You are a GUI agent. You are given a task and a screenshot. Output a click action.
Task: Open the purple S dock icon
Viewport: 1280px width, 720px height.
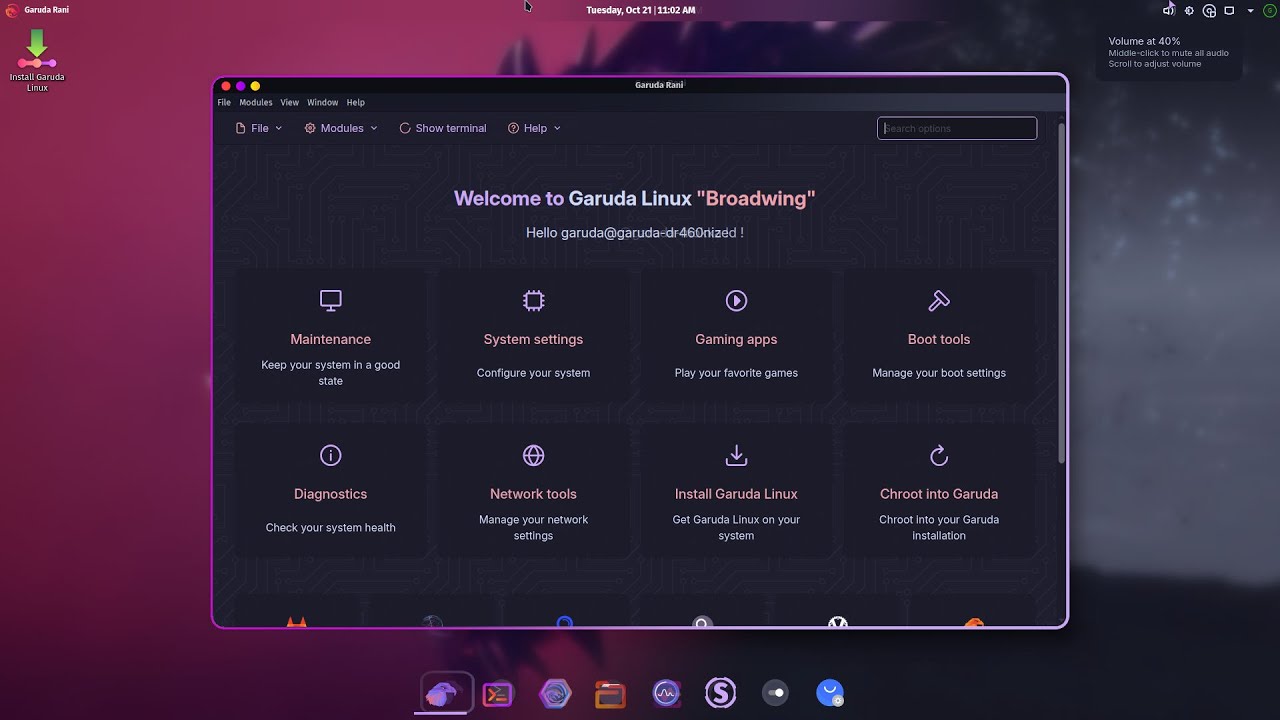[720, 693]
